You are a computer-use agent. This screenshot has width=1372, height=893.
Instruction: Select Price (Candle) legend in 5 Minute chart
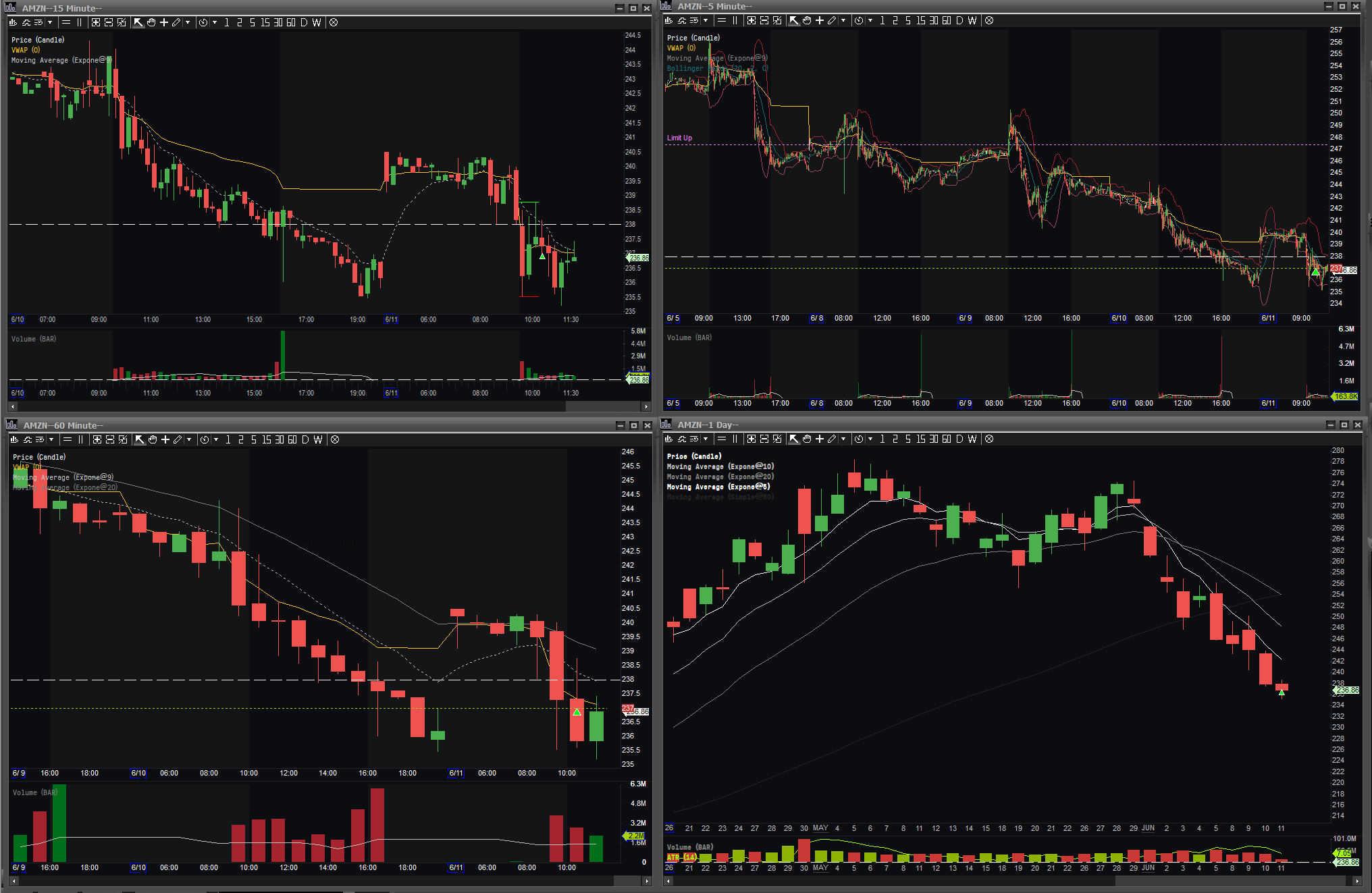point(693,38)
